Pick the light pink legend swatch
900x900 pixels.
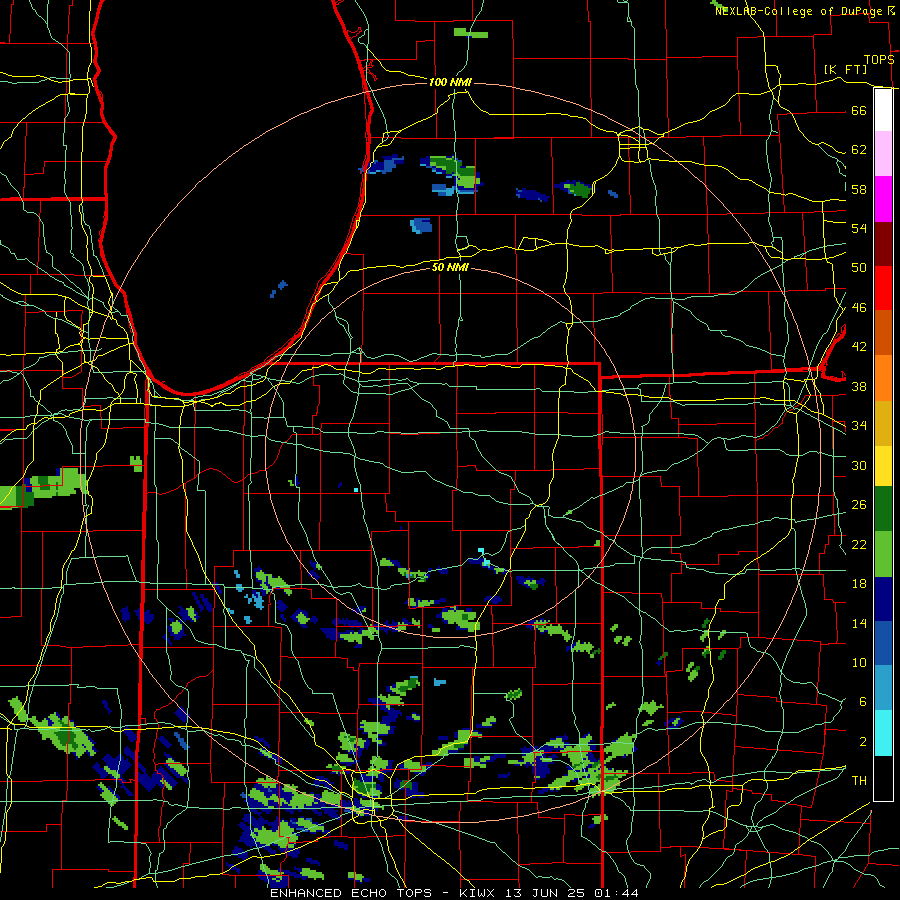click(x=883, y=154)
